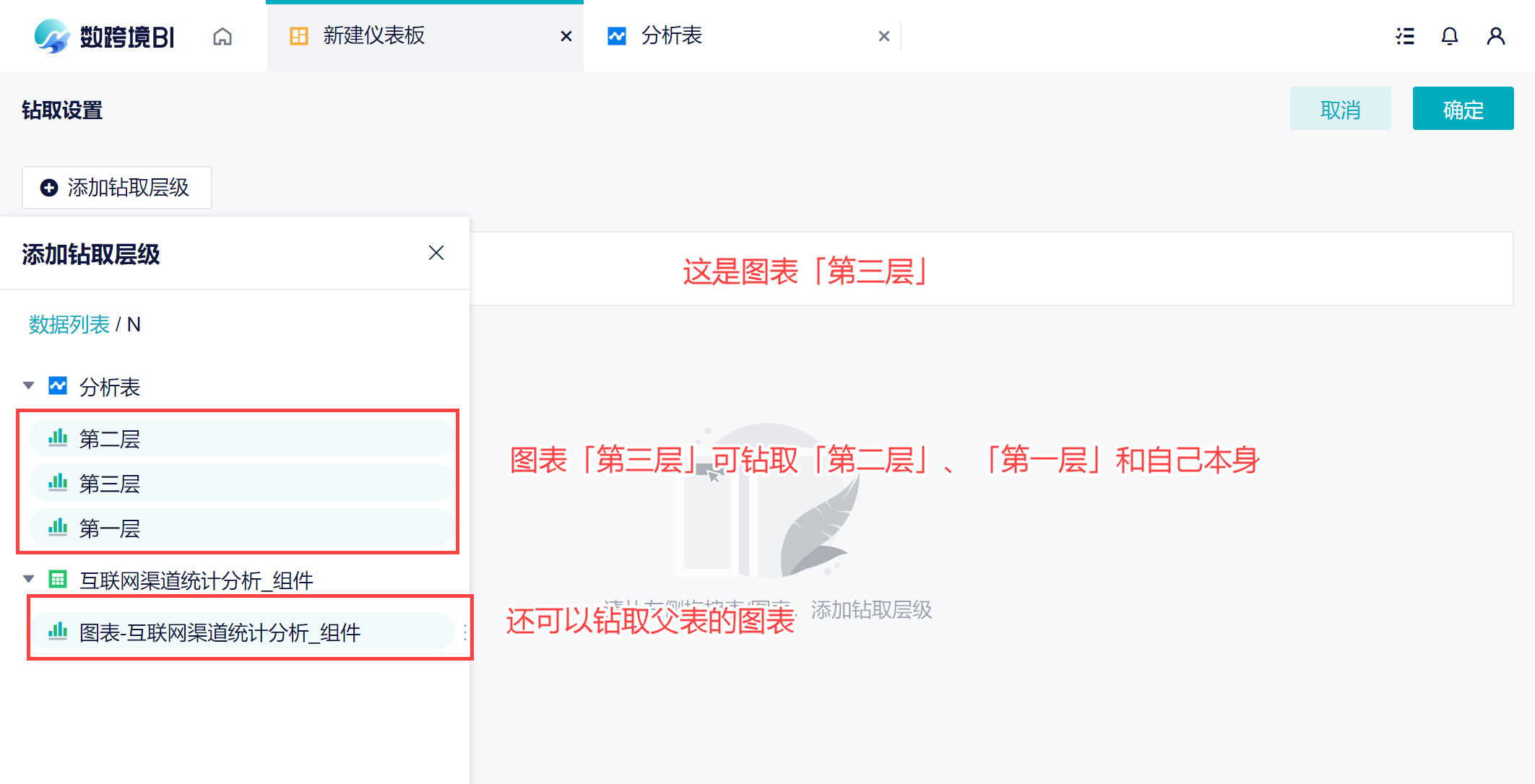
Task: Click the home icon in top bar
Action: pyautogui.click(x=222, y=36)
